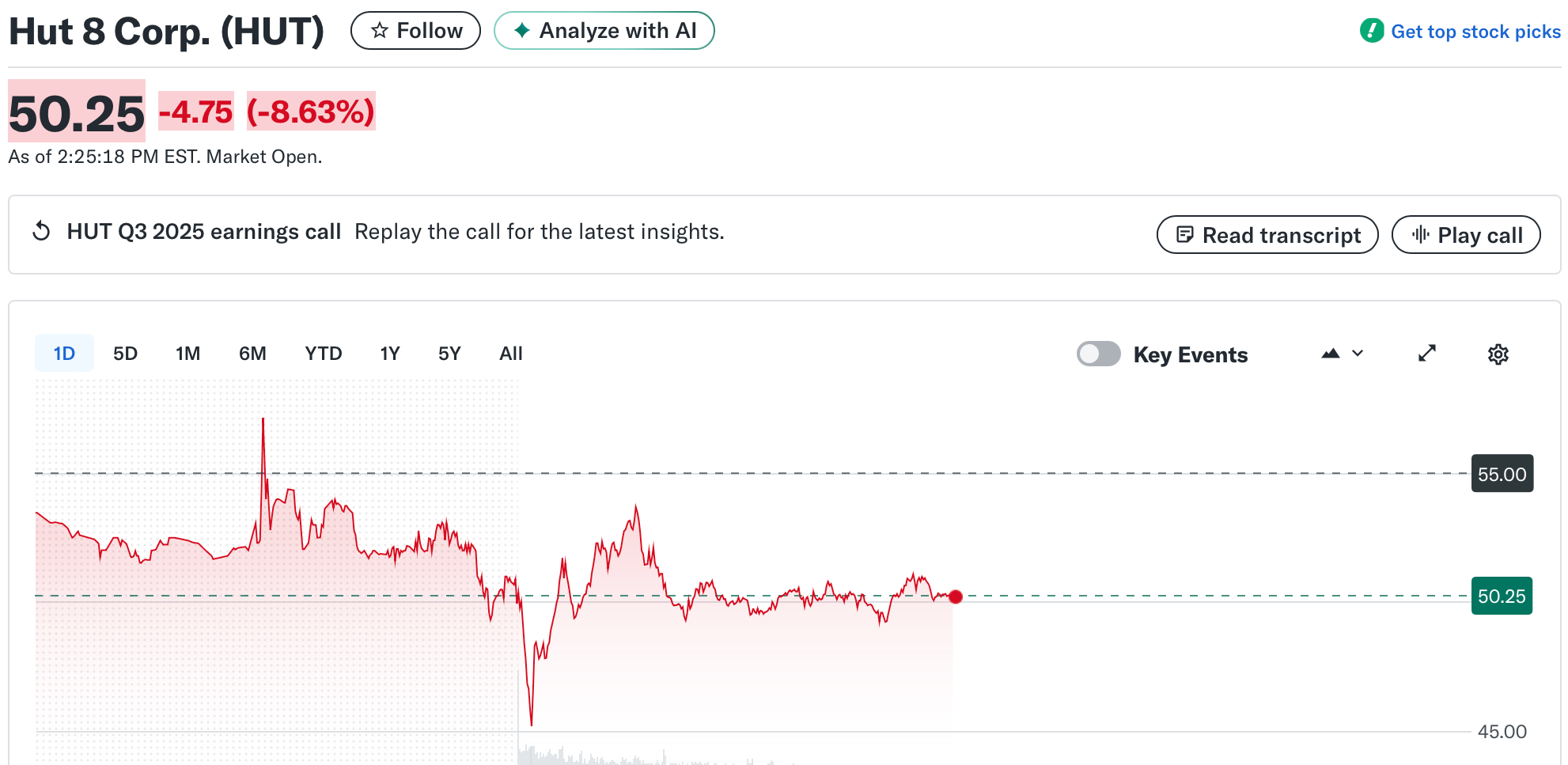Click the mountain chart type icon
This screenshot has width=1568, height=765.
(1331, 354)
